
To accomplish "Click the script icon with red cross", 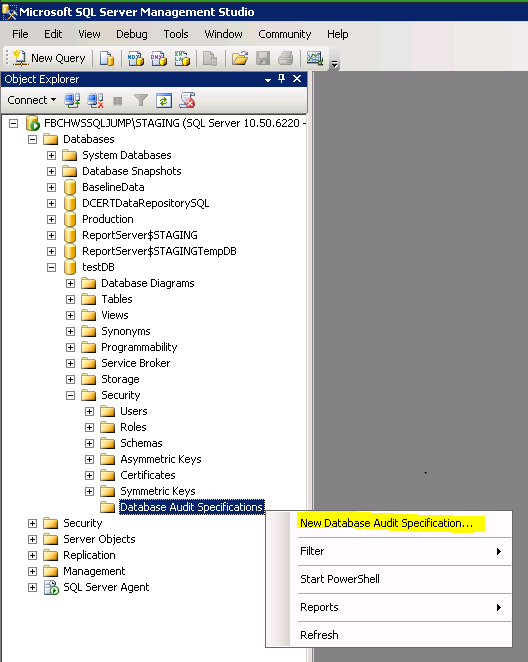I will [x=187, y=100].
